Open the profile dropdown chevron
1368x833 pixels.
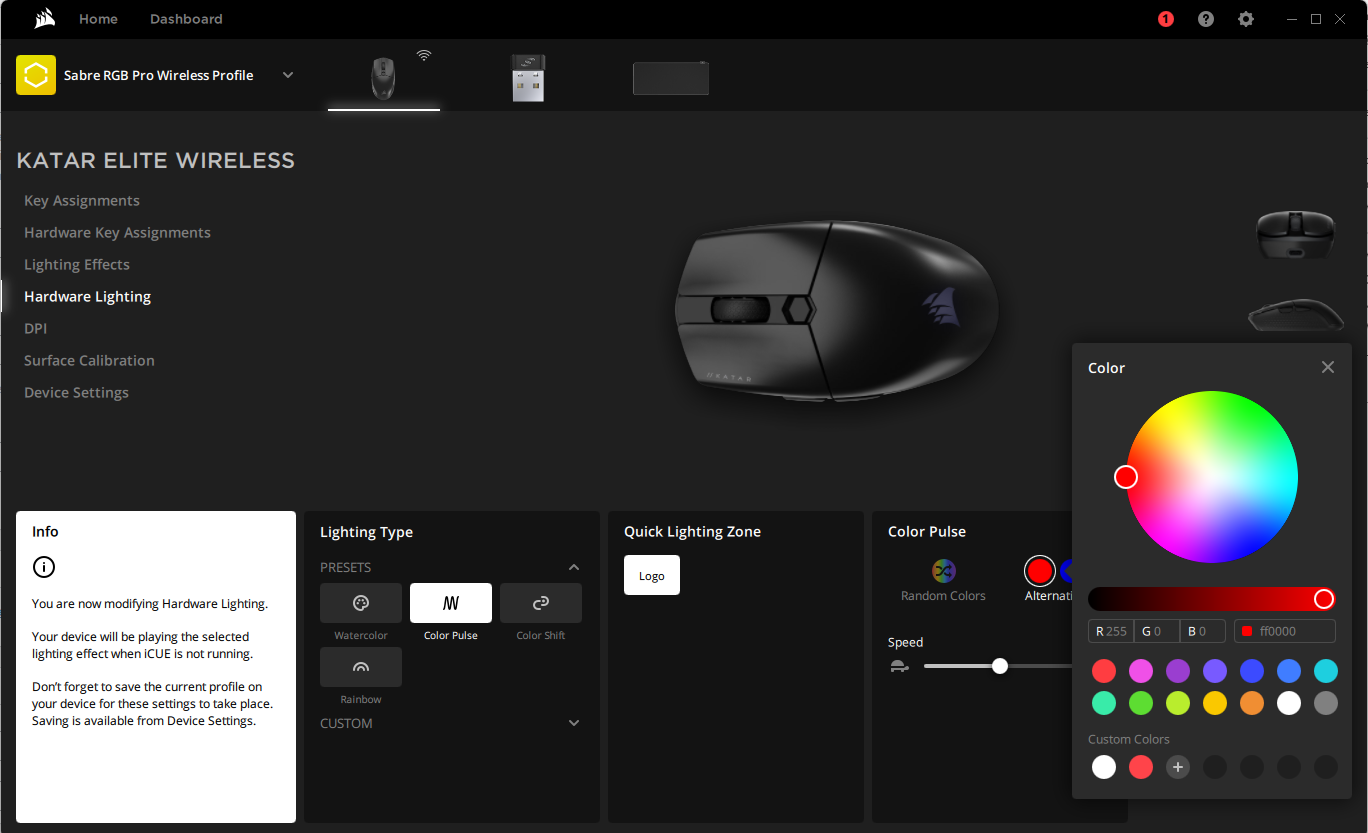click(x=288, y=75)
